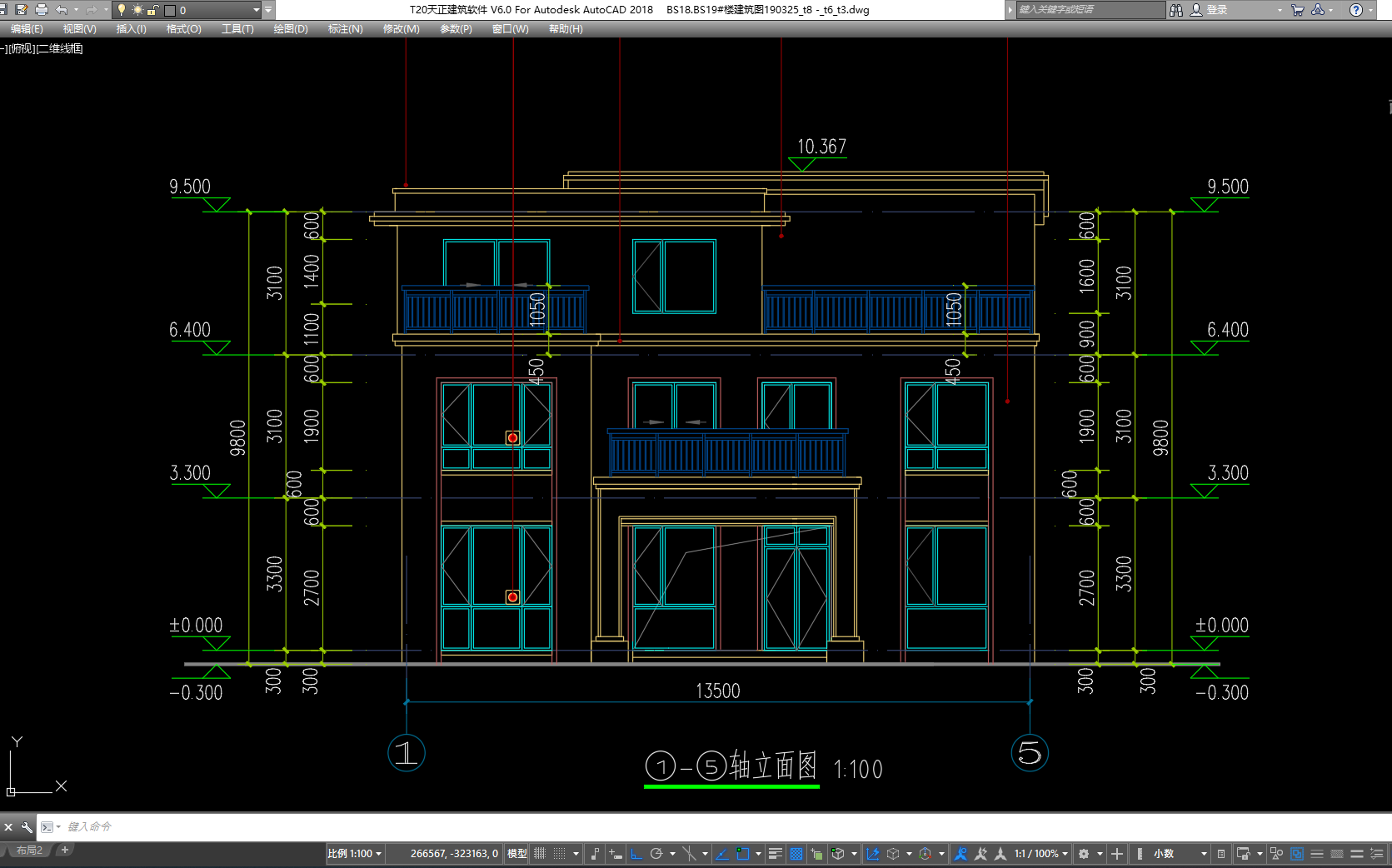Image resolution: width=1392 pixels, height=868 pixels.
Task: Toggle grid display in the status bar
Action: pyautogui.click(x=540, y=853)
